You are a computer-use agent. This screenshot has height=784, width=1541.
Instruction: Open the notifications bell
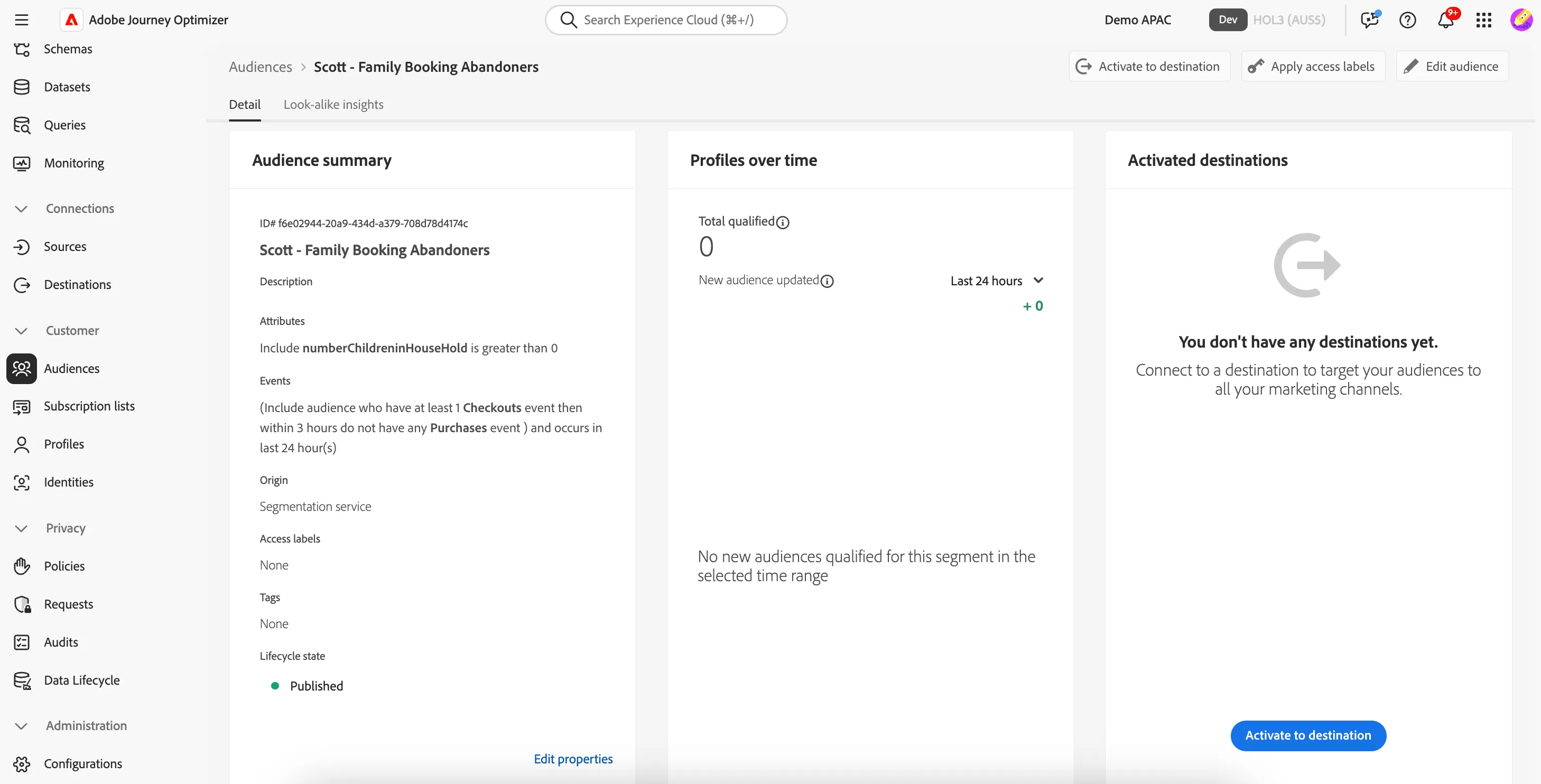[1446, 20]
